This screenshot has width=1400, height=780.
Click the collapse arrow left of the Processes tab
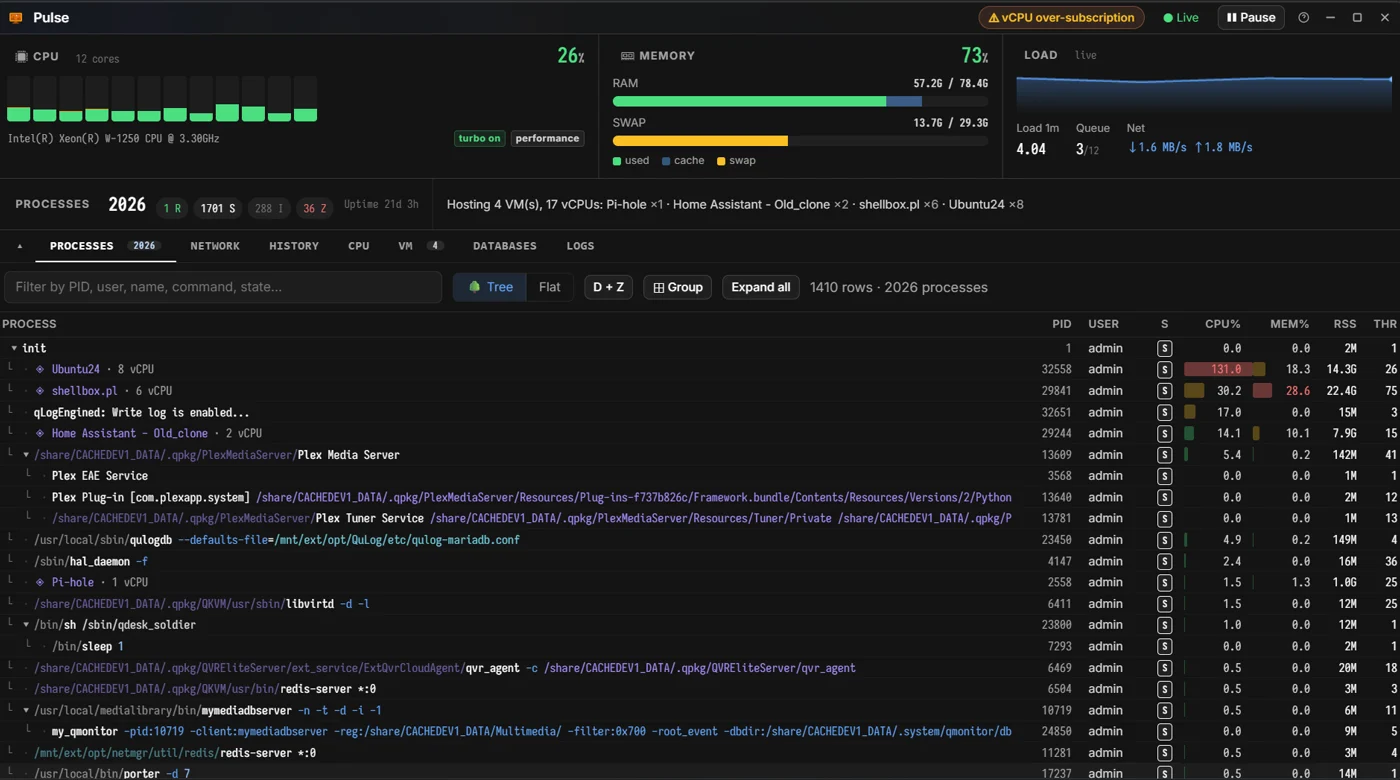pos(19,246)
